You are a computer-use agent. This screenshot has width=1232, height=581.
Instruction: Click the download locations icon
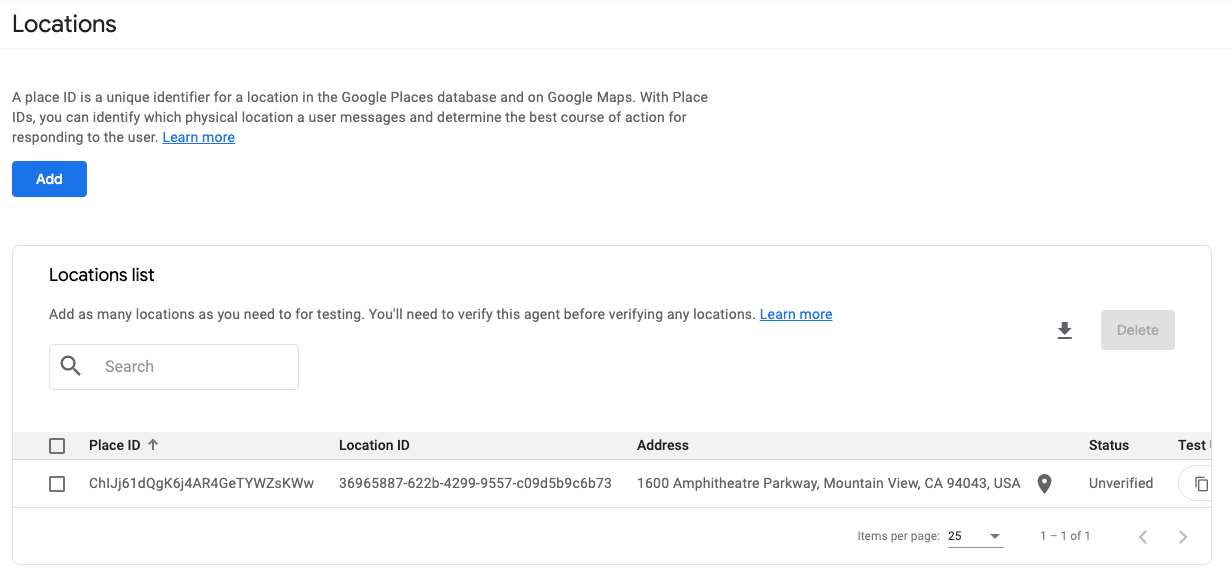[1065, 330]
